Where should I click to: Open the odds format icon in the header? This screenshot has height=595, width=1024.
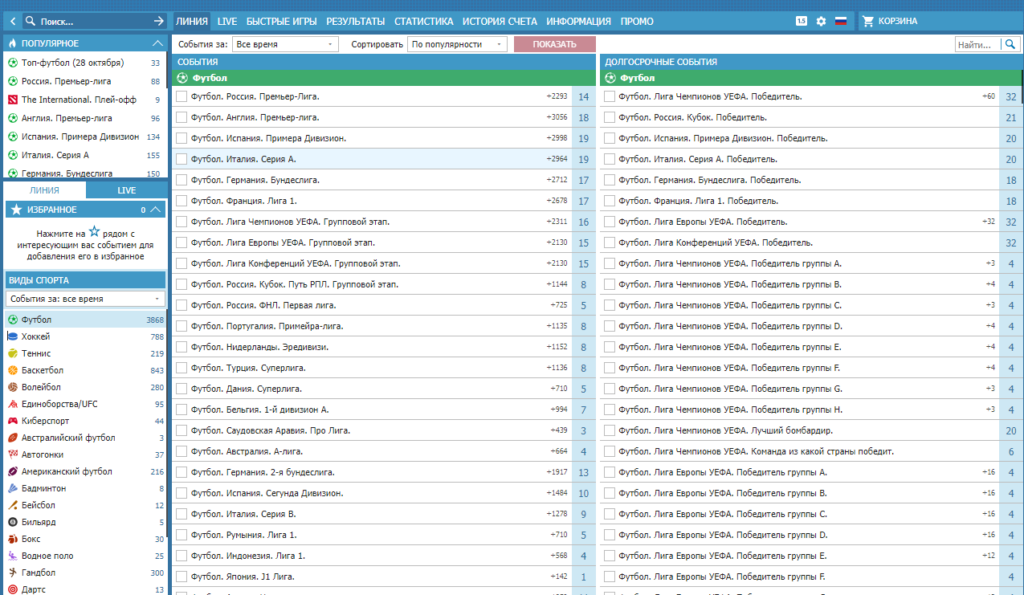tap(801, 21)
